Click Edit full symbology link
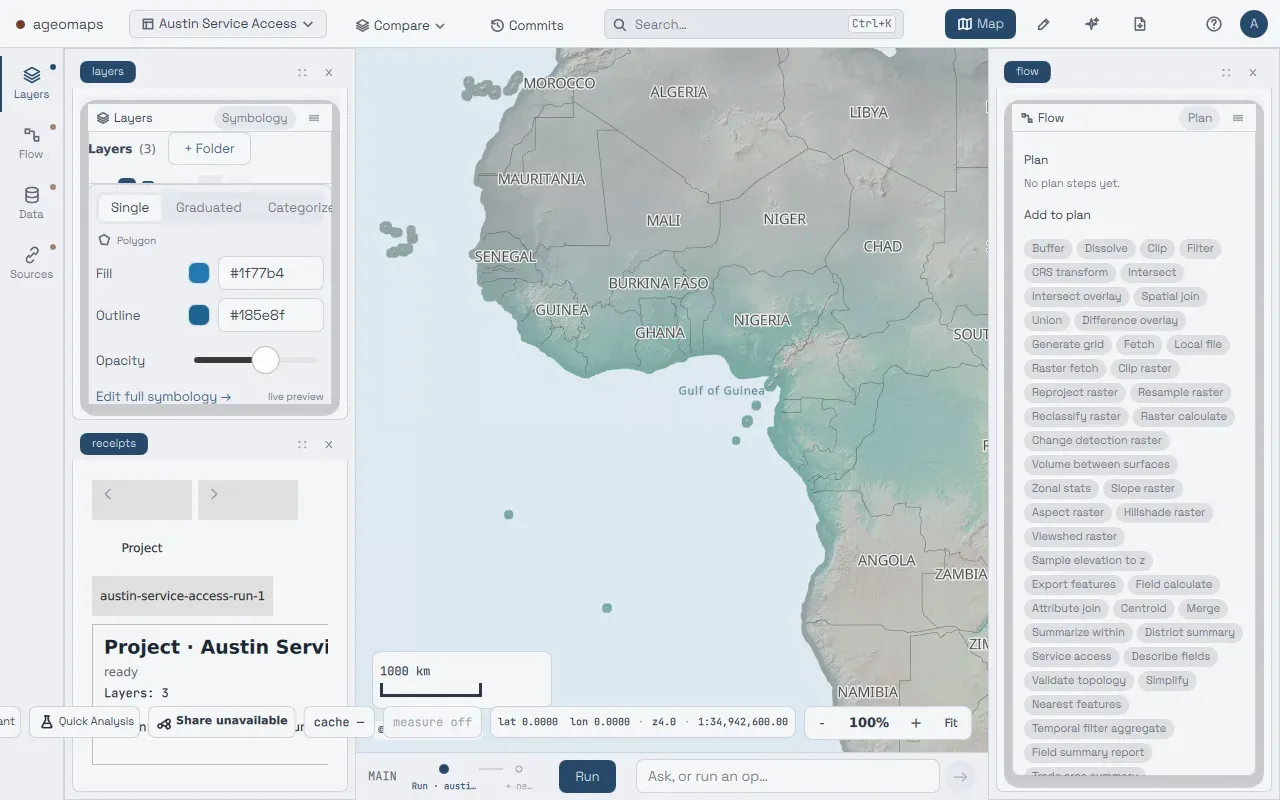1280x800 pixels. pos(164,397)
